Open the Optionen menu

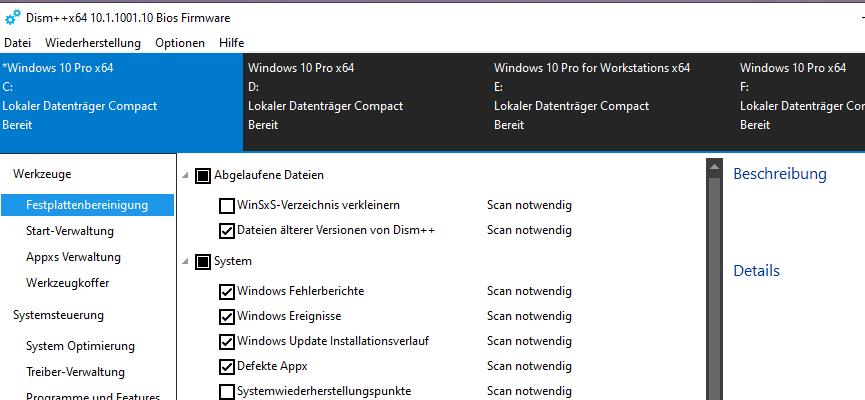coord(180,42)
